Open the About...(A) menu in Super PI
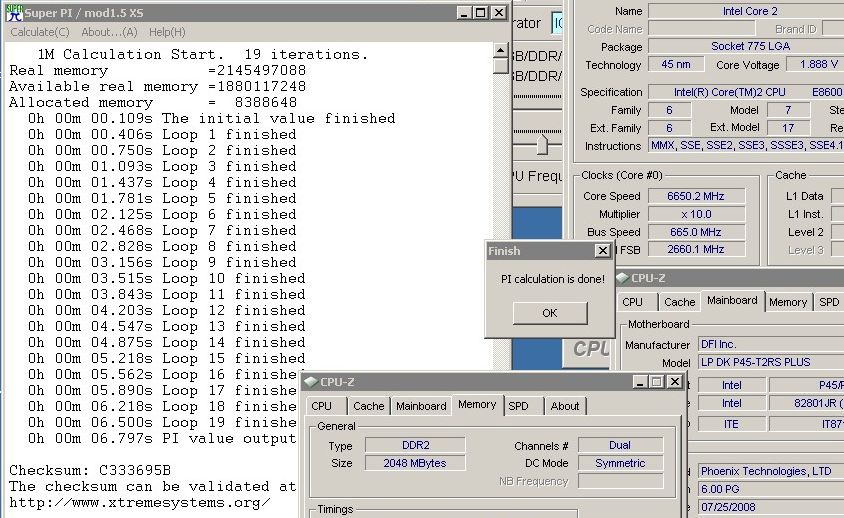The width and height of the screenshot is (844, 518). coord(110,32)
